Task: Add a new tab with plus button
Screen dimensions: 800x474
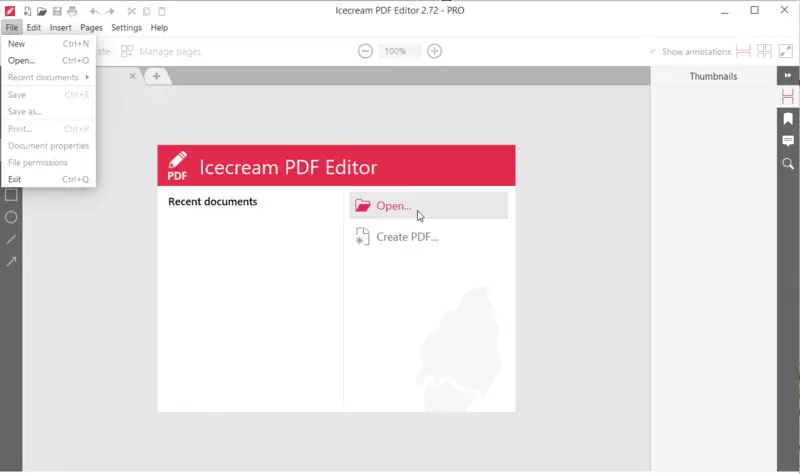Action: point(157,76)
